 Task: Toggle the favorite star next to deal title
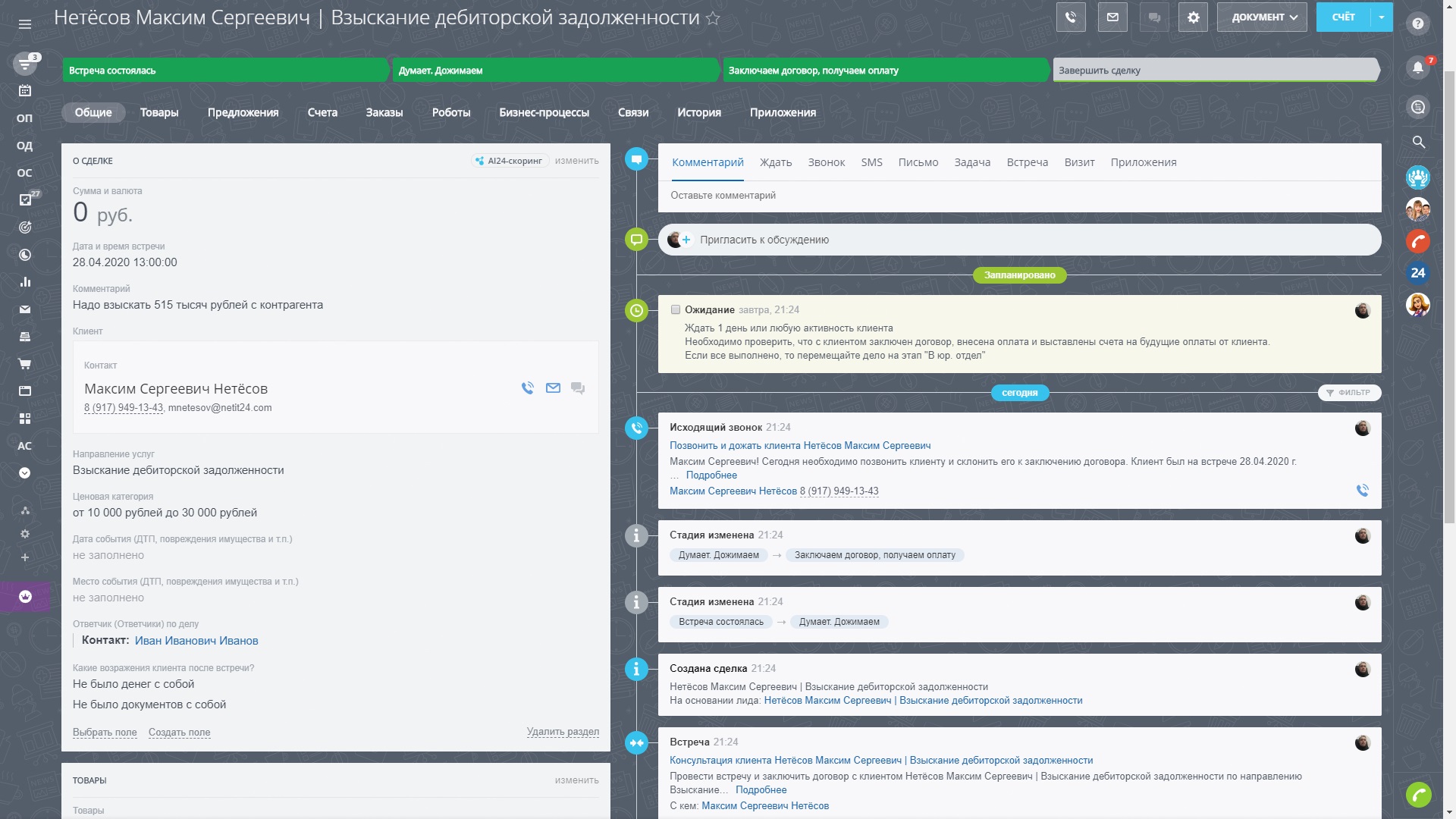tap(713, 18)
